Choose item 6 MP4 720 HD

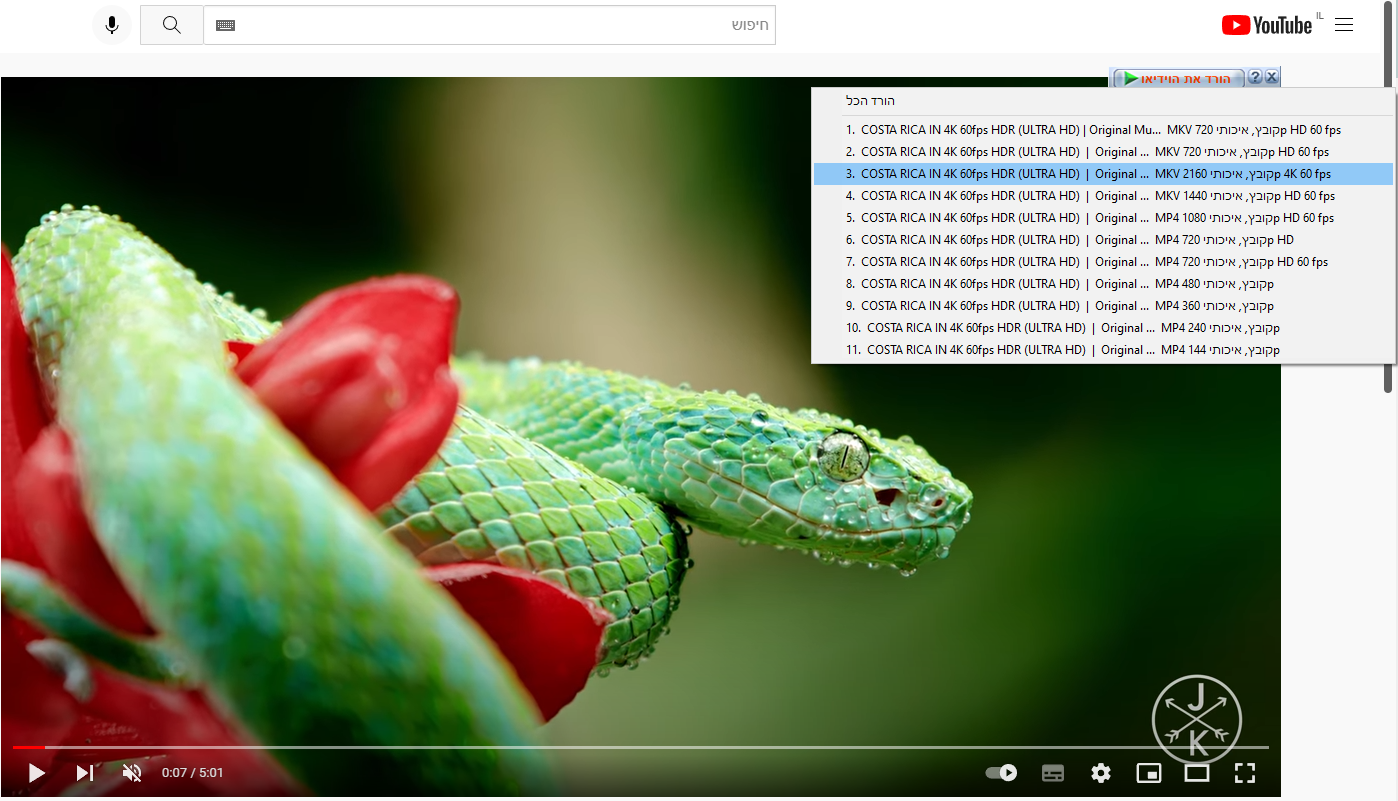1102,240
